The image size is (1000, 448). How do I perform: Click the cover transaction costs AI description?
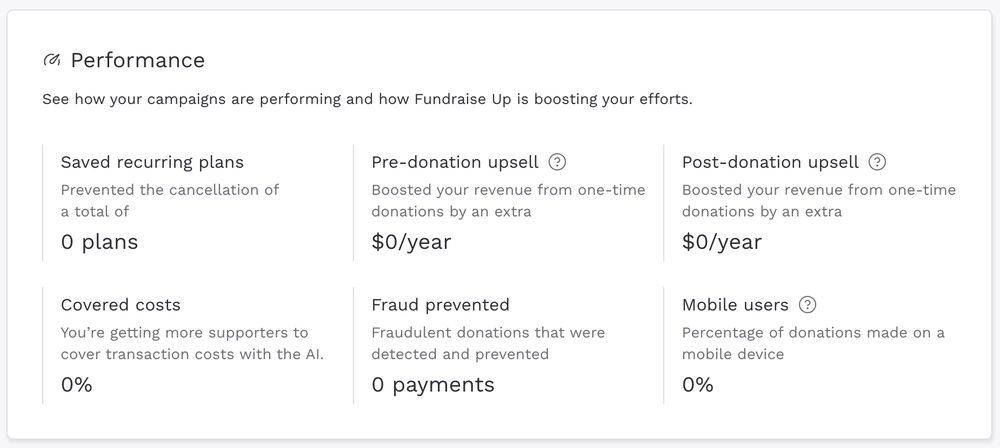192,343
